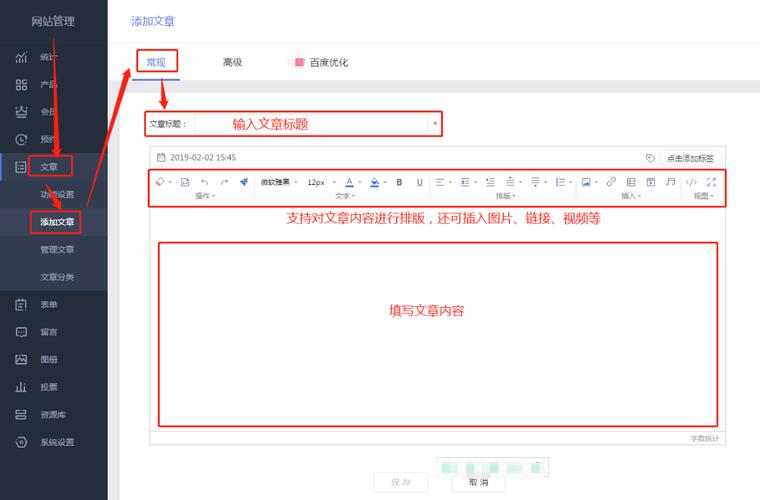
Task: Open 文章分类 submenu item
Action: (x=57, y=277)
